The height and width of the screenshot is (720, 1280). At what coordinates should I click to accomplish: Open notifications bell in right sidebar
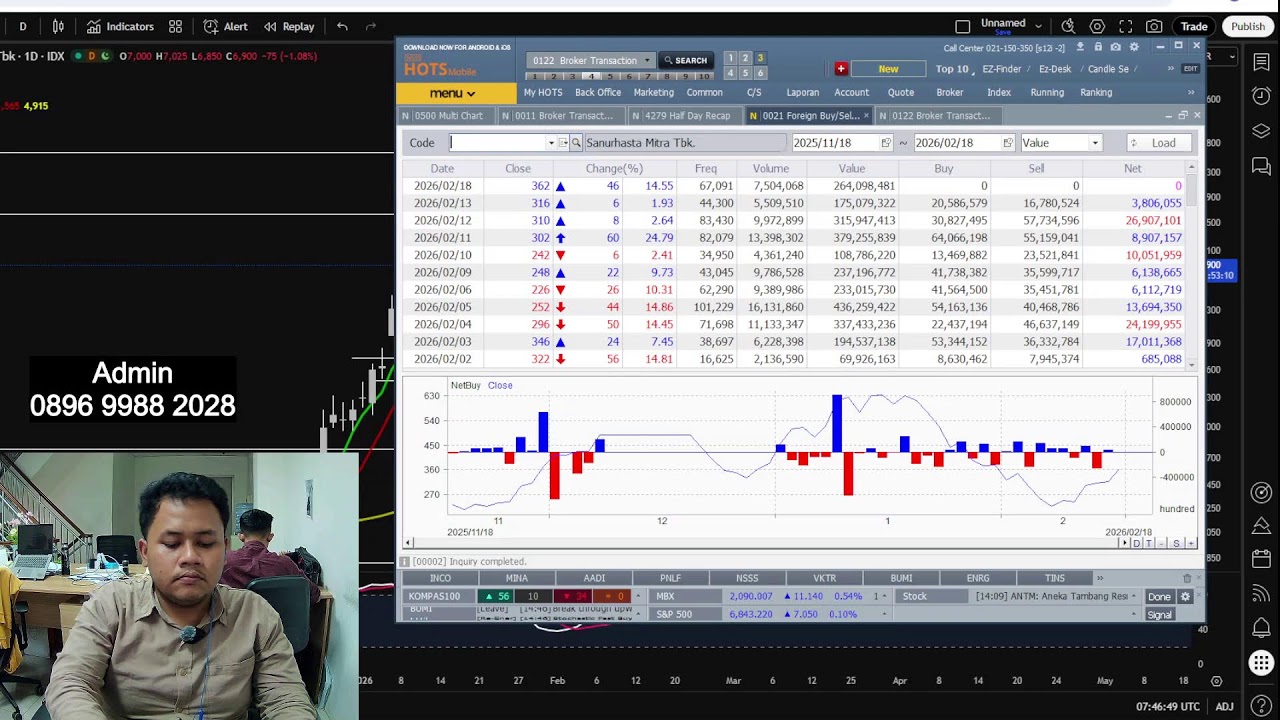pyautogui.click(x=1261, y=628)
